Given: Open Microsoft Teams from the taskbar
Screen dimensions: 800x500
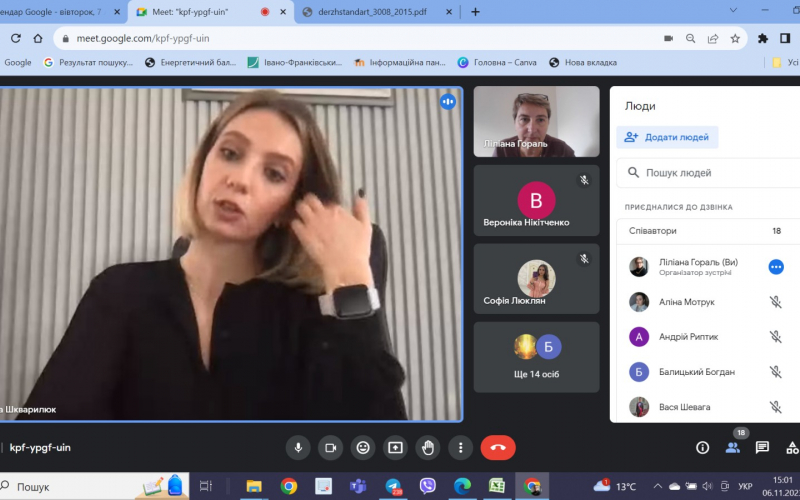Looking at the screenshot, I should (358, 486).
